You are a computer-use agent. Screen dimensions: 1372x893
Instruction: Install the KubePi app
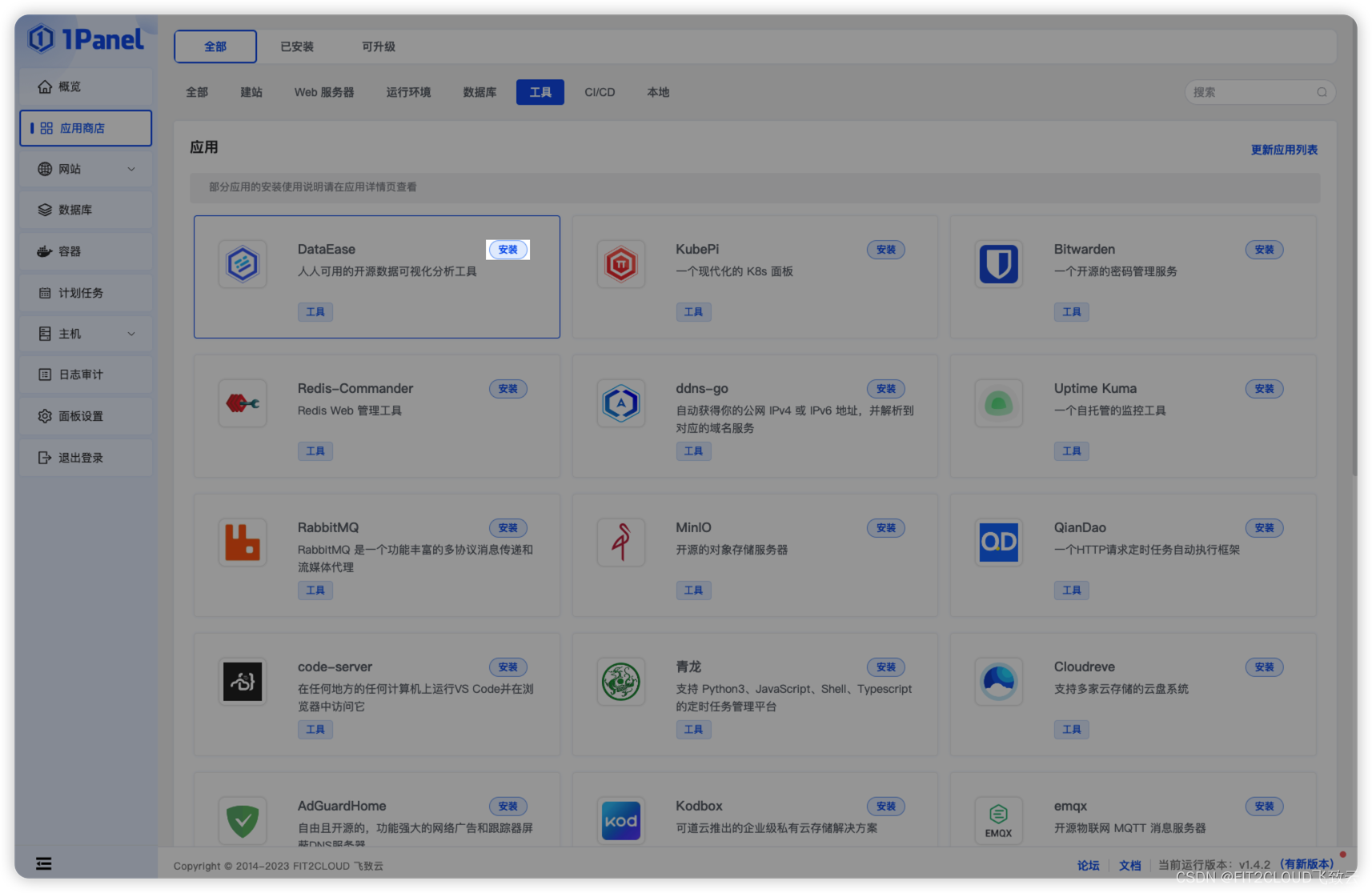click(886, 250)
